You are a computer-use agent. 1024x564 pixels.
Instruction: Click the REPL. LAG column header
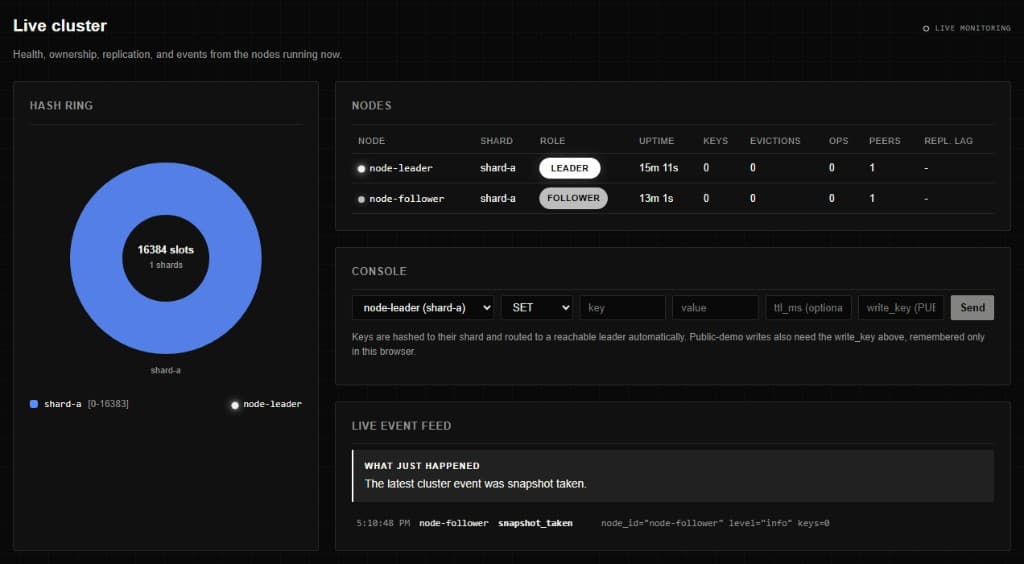pyautogui.click(x=948, y=141)
